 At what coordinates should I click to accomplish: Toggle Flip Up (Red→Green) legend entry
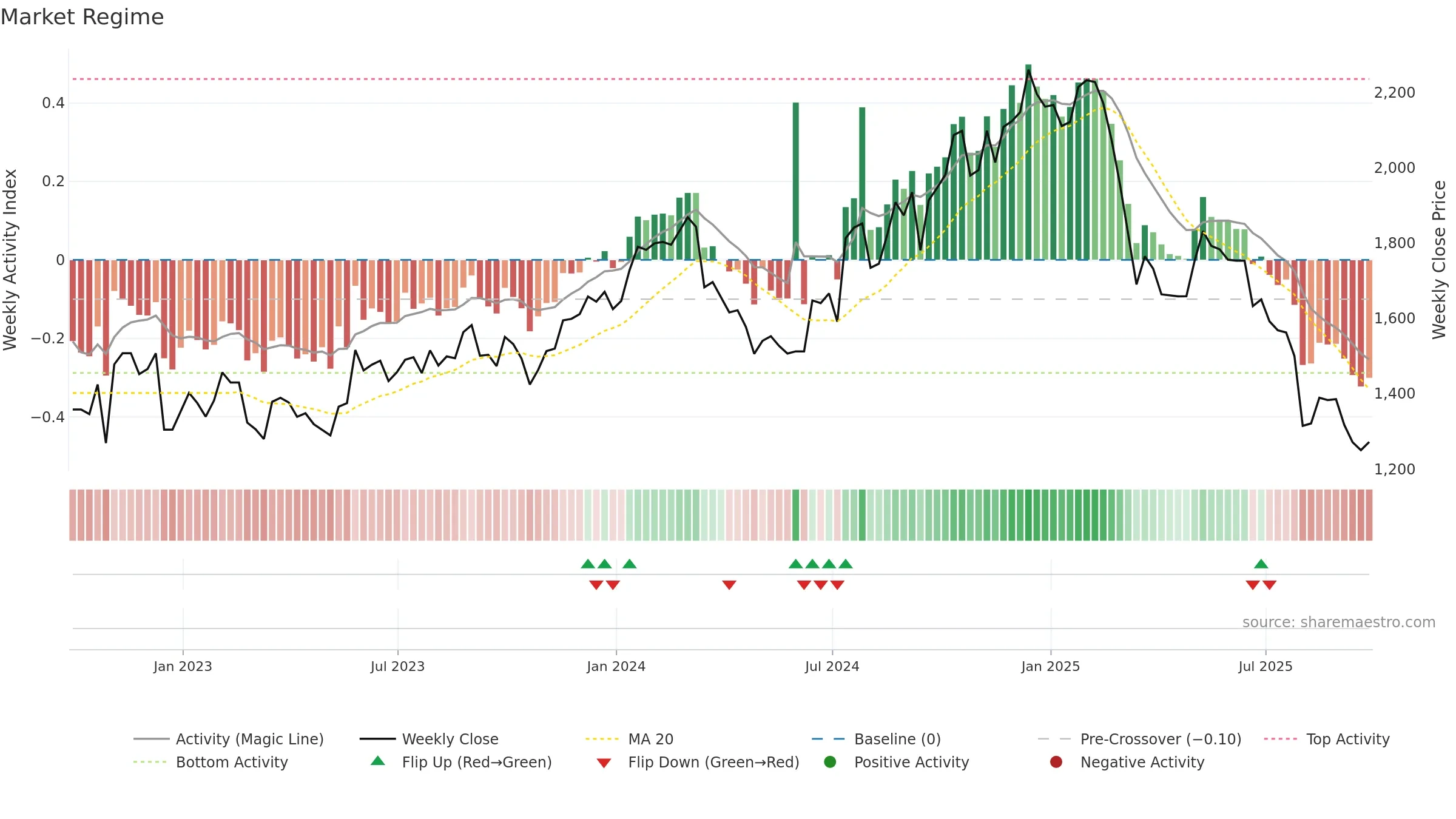pos(461,762)
